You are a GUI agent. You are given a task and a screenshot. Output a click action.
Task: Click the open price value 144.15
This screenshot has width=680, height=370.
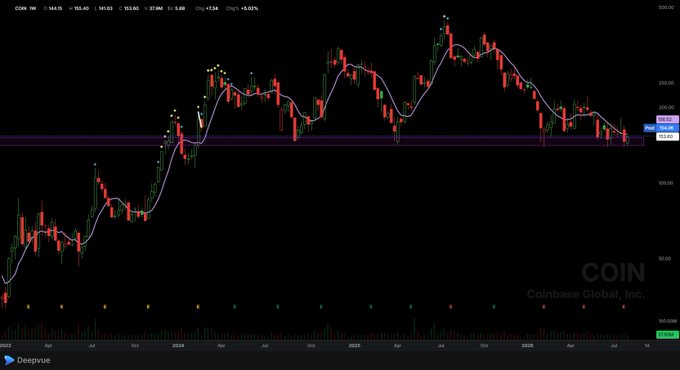coord(55,8)
